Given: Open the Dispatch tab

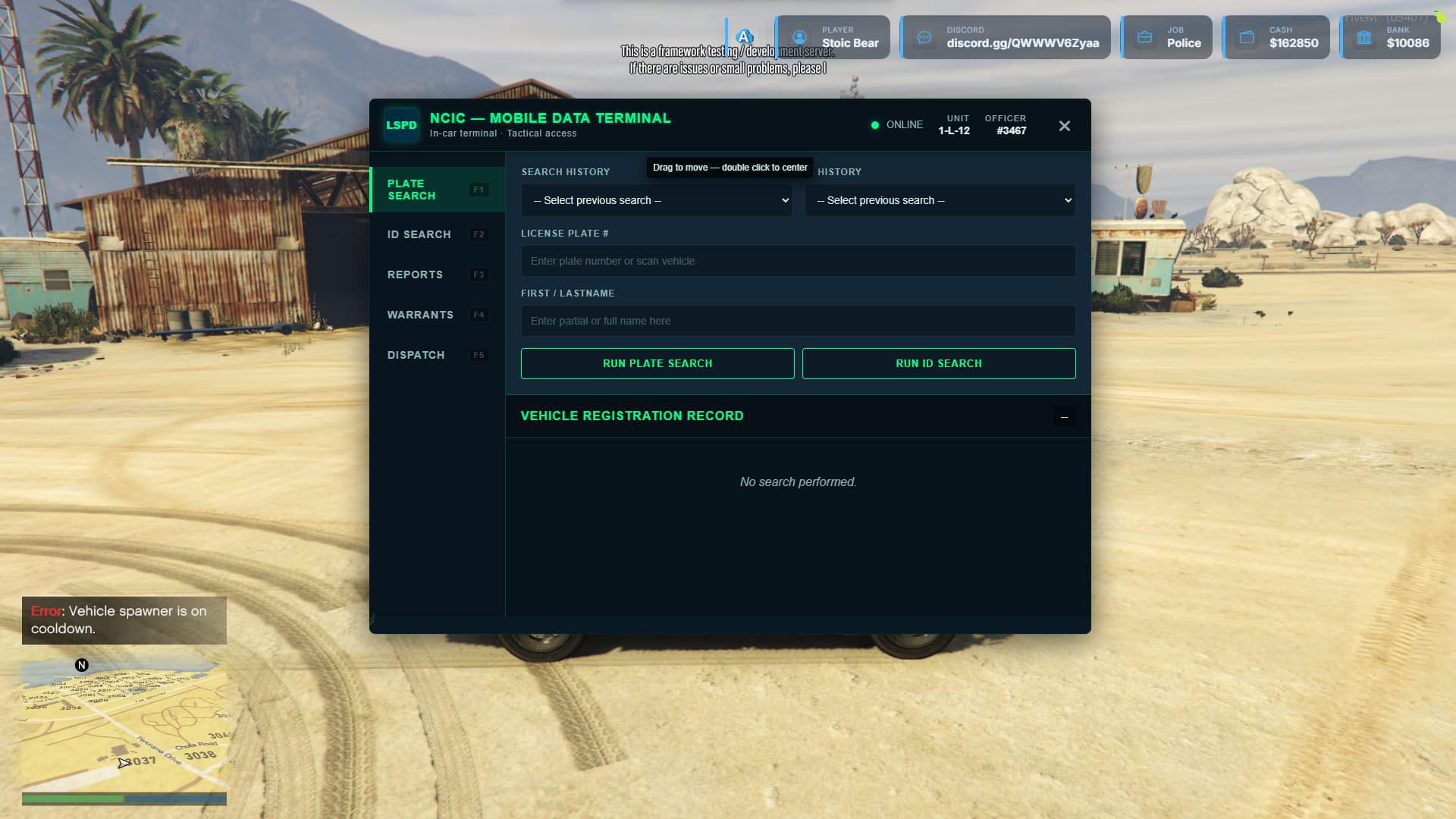Looking at the screenshot, I should (x=438, y=355).
